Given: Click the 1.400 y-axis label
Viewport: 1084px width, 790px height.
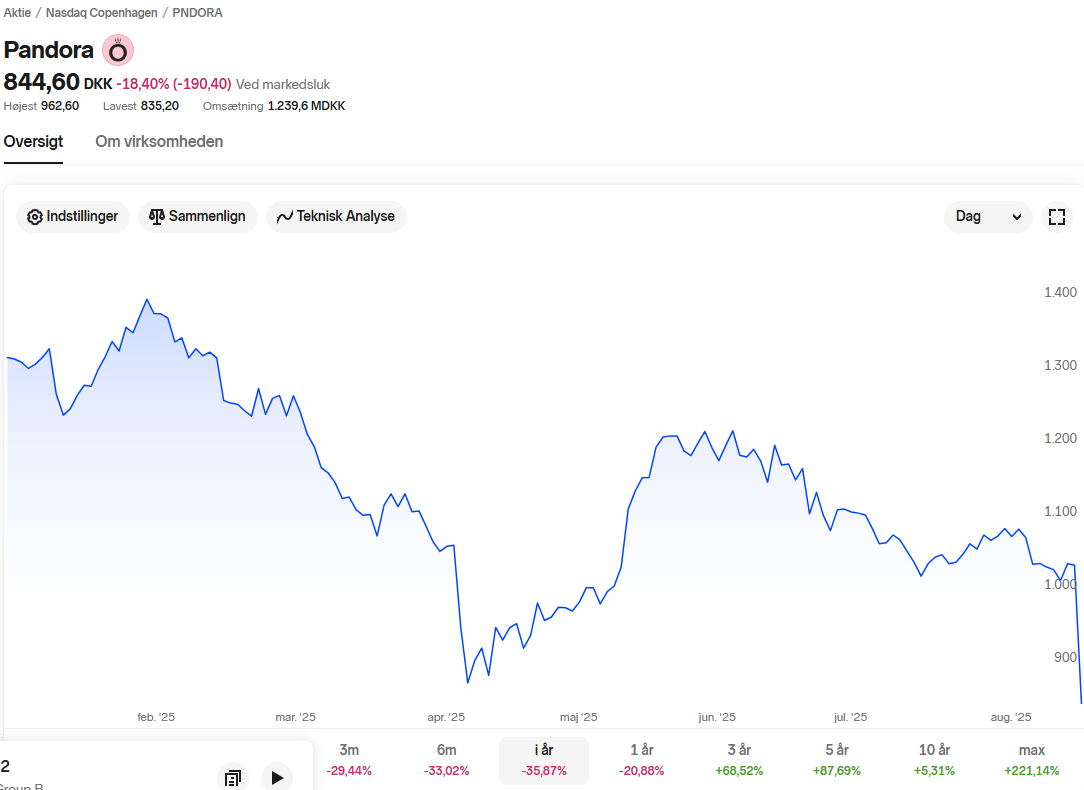Looking at the screenshot, I should (x=1060, y=292).
